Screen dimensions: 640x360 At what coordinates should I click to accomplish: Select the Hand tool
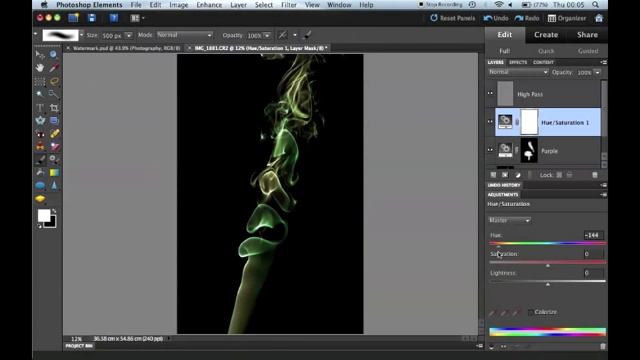tap(40, 68)
